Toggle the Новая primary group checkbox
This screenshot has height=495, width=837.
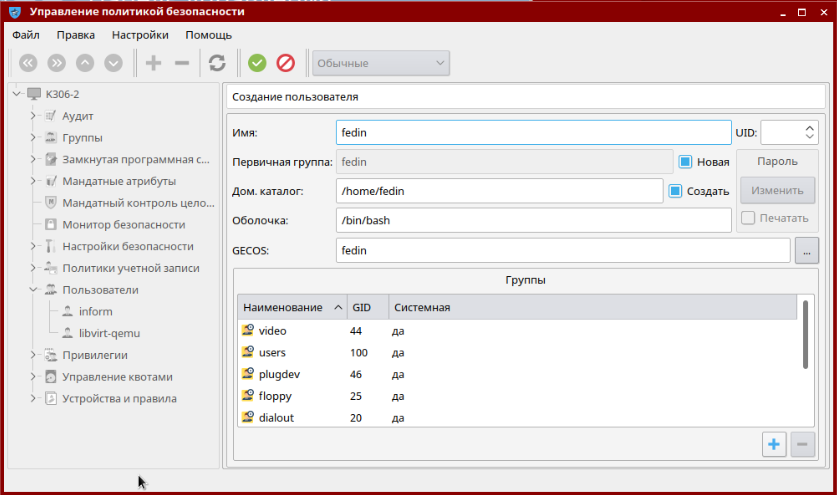(x=685, y=162)
